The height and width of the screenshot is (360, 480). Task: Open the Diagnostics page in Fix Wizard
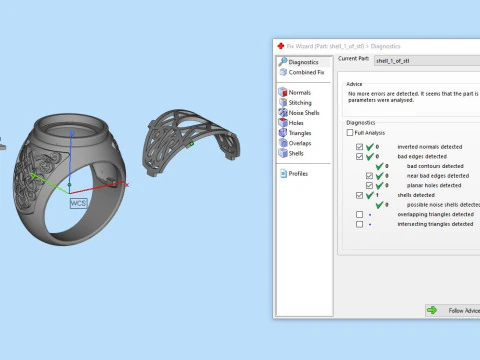[303, 62]
